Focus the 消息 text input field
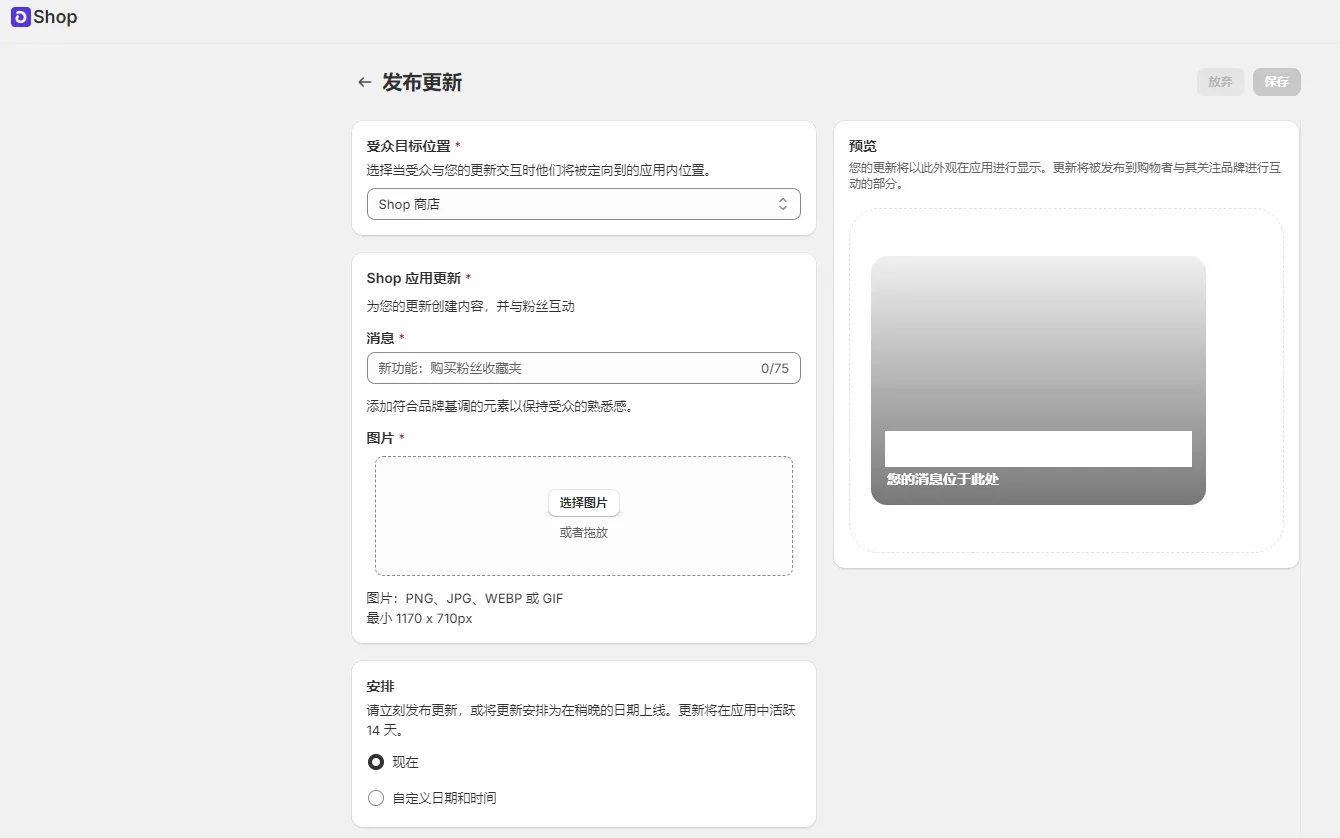Image resolution: width=1340 pixels, height=838 pixels. click(x=560, y=368)
